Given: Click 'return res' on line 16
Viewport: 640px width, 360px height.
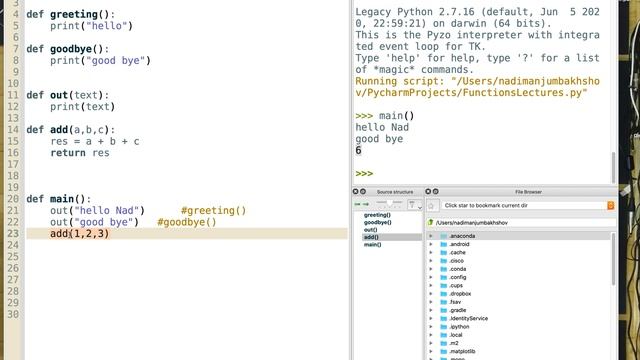Looking at the screenshot, I should 80,153.
